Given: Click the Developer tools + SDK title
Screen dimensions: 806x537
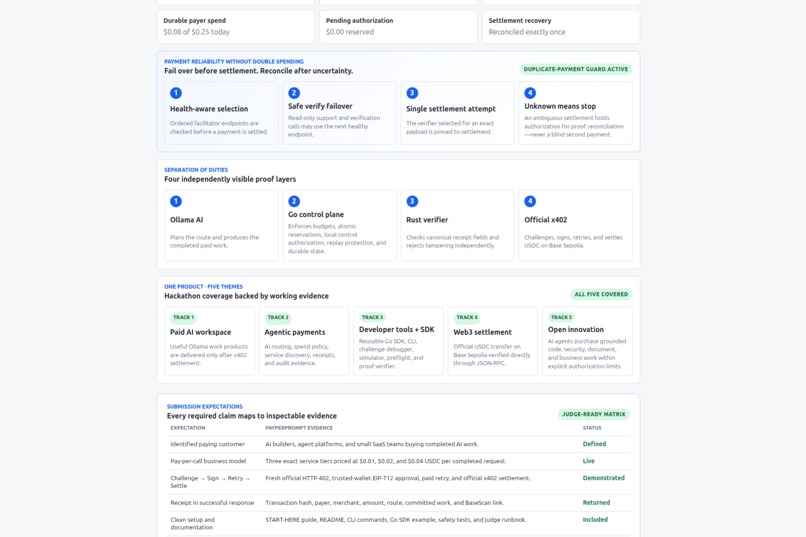Looking at the screenshot, I should 397,329.
